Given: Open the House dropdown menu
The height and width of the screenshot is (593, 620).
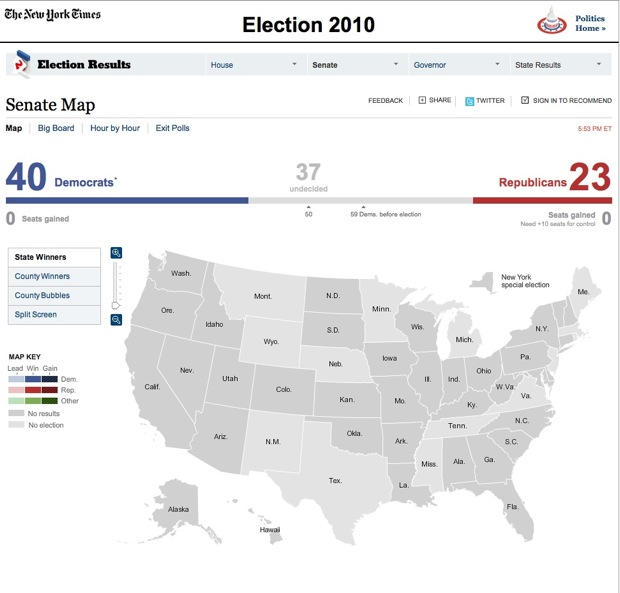Looking at the screenshot, I should point(254,65).
